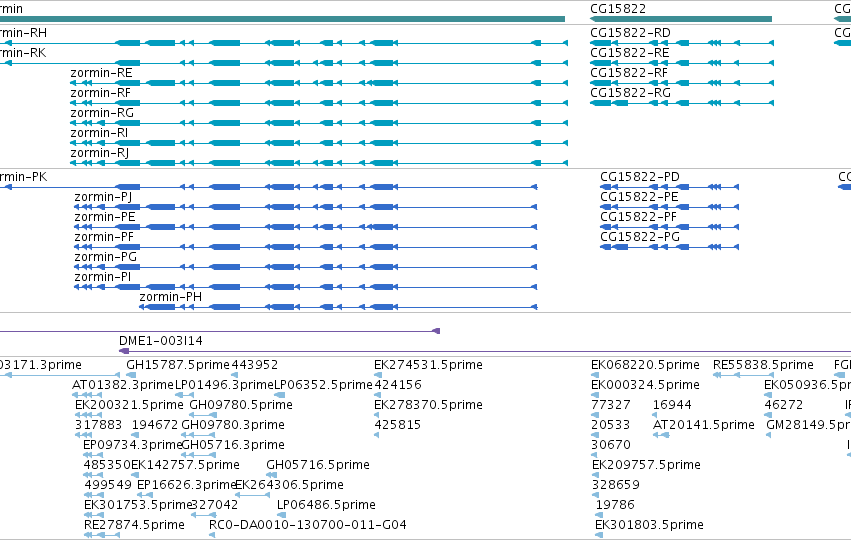Open the EP09734.3prime EST entry

pyautogui.click(x=132, y=445)
